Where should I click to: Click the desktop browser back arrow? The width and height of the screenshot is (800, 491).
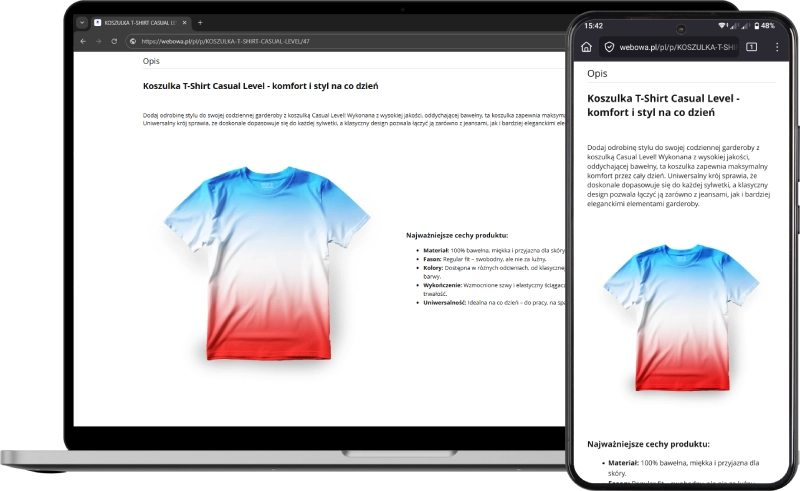tap(84, 41)
